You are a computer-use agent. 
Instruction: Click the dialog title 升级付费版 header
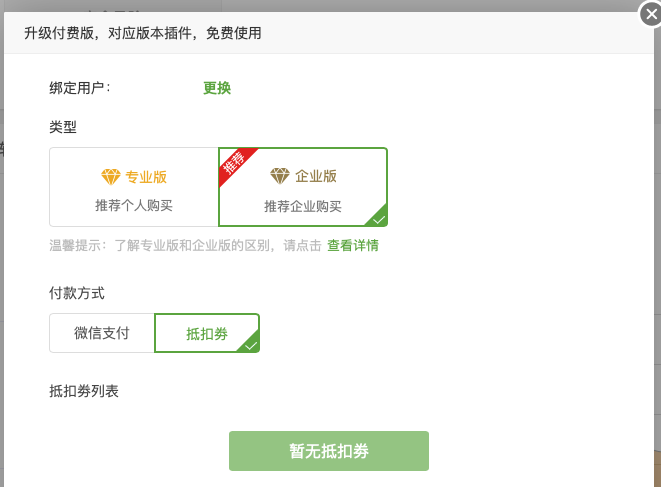click(142, 33)
